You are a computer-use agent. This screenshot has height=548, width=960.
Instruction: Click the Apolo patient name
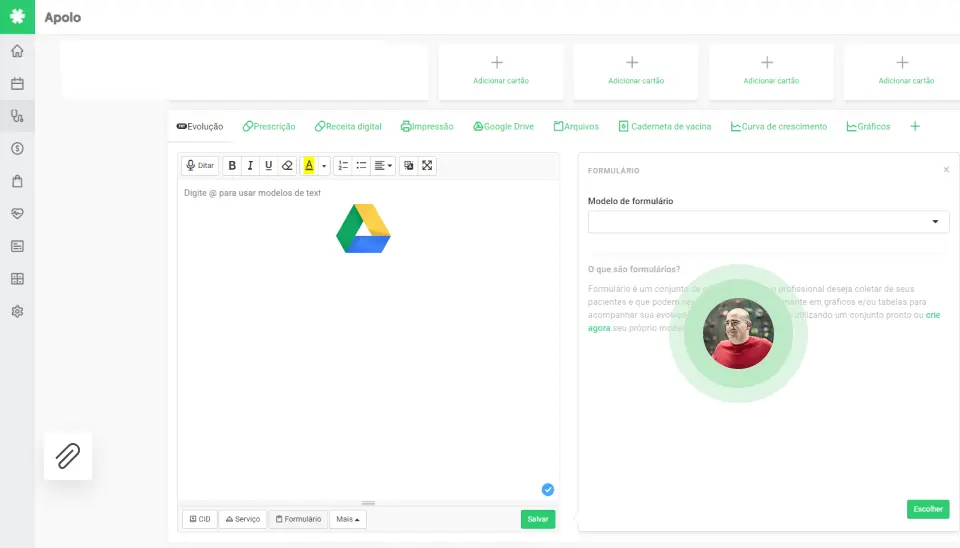click(62, 17)
